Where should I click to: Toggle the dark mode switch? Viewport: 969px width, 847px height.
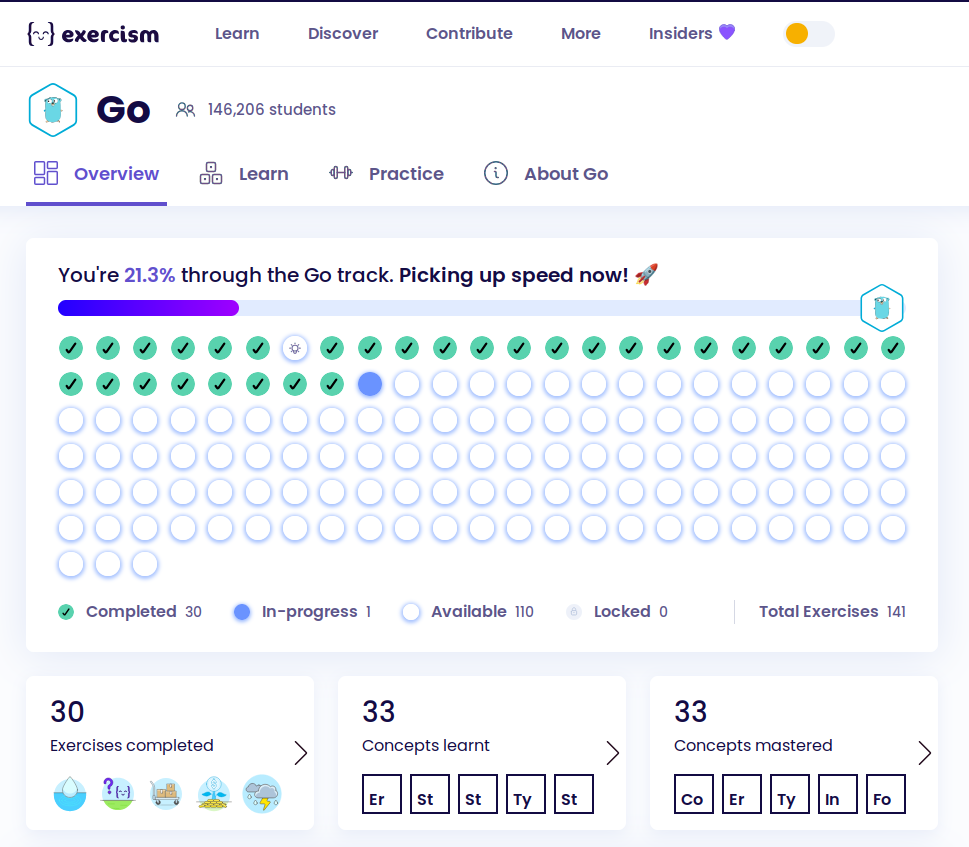coord(808,34)
